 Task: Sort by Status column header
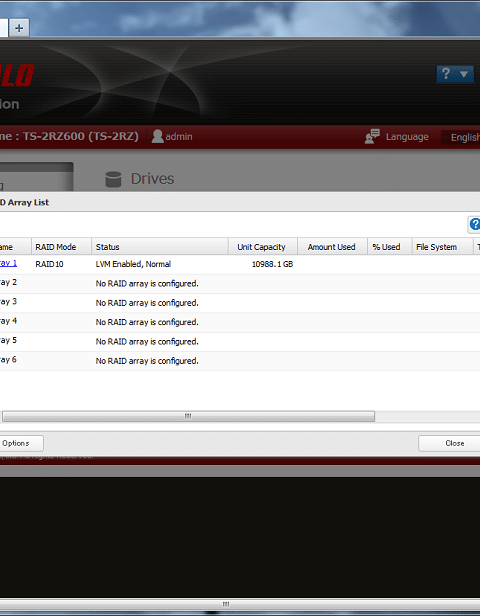pyautogui.click(x=160, y=247)
